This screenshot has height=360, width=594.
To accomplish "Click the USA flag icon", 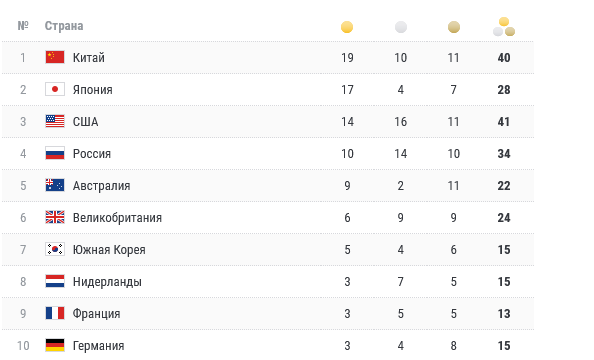I will coord(55,121).
